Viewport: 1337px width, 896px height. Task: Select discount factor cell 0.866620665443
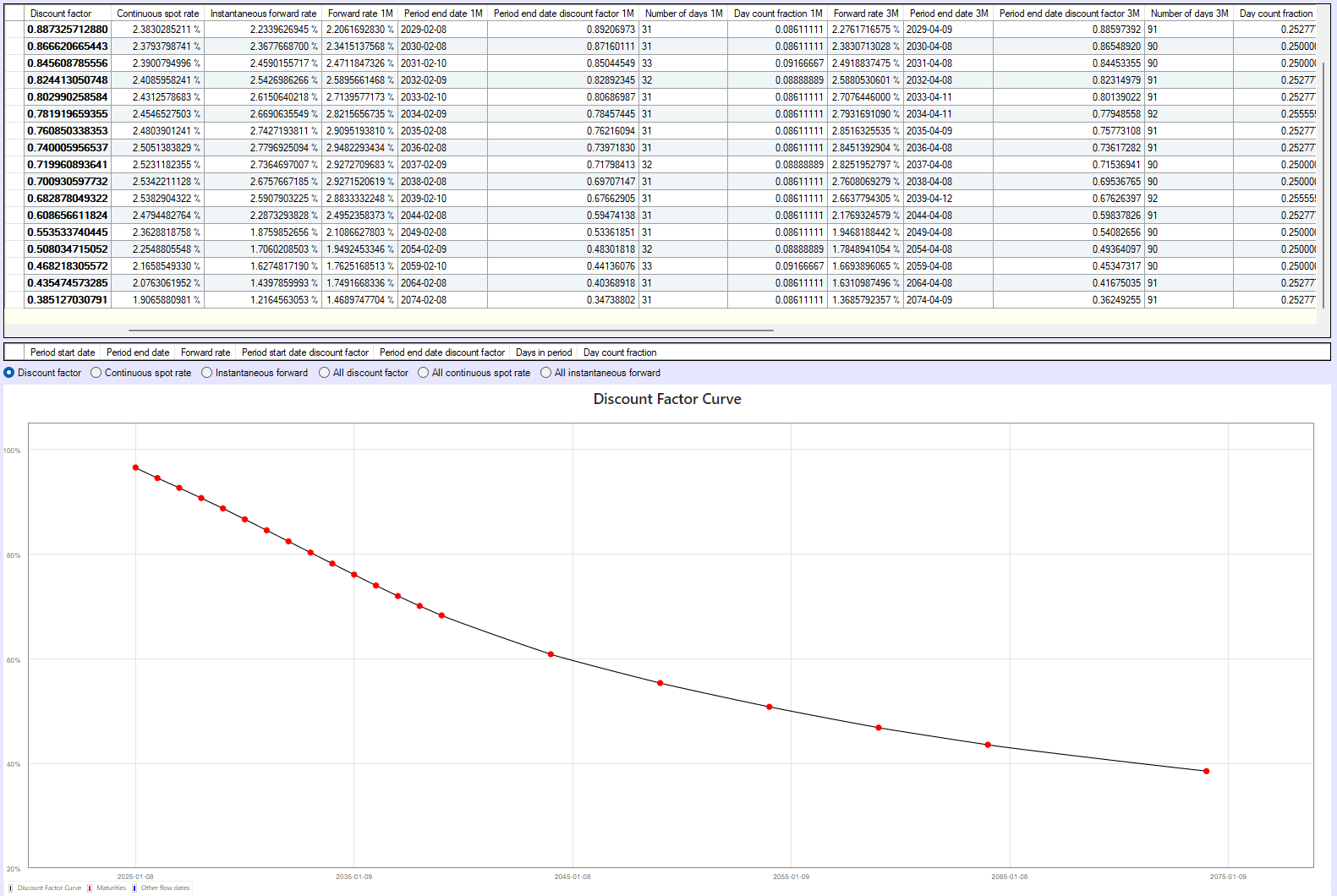[x=68, y=46]
